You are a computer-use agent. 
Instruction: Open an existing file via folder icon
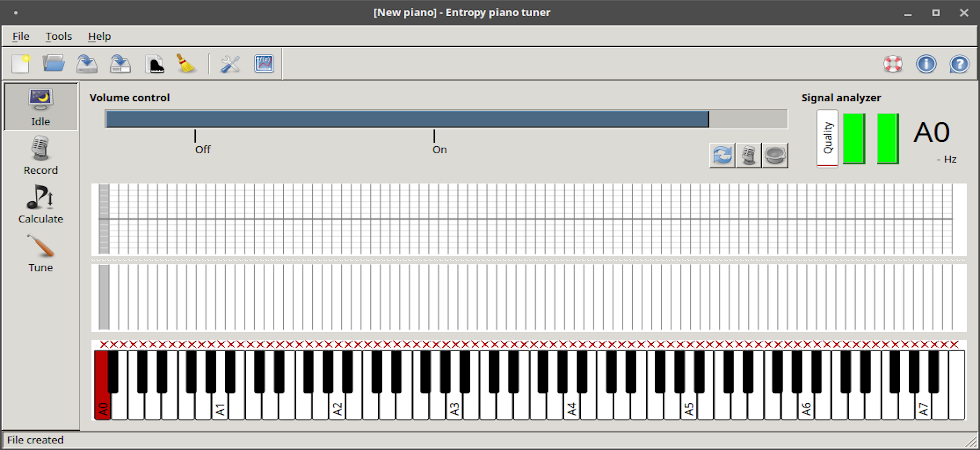(54, 64)
